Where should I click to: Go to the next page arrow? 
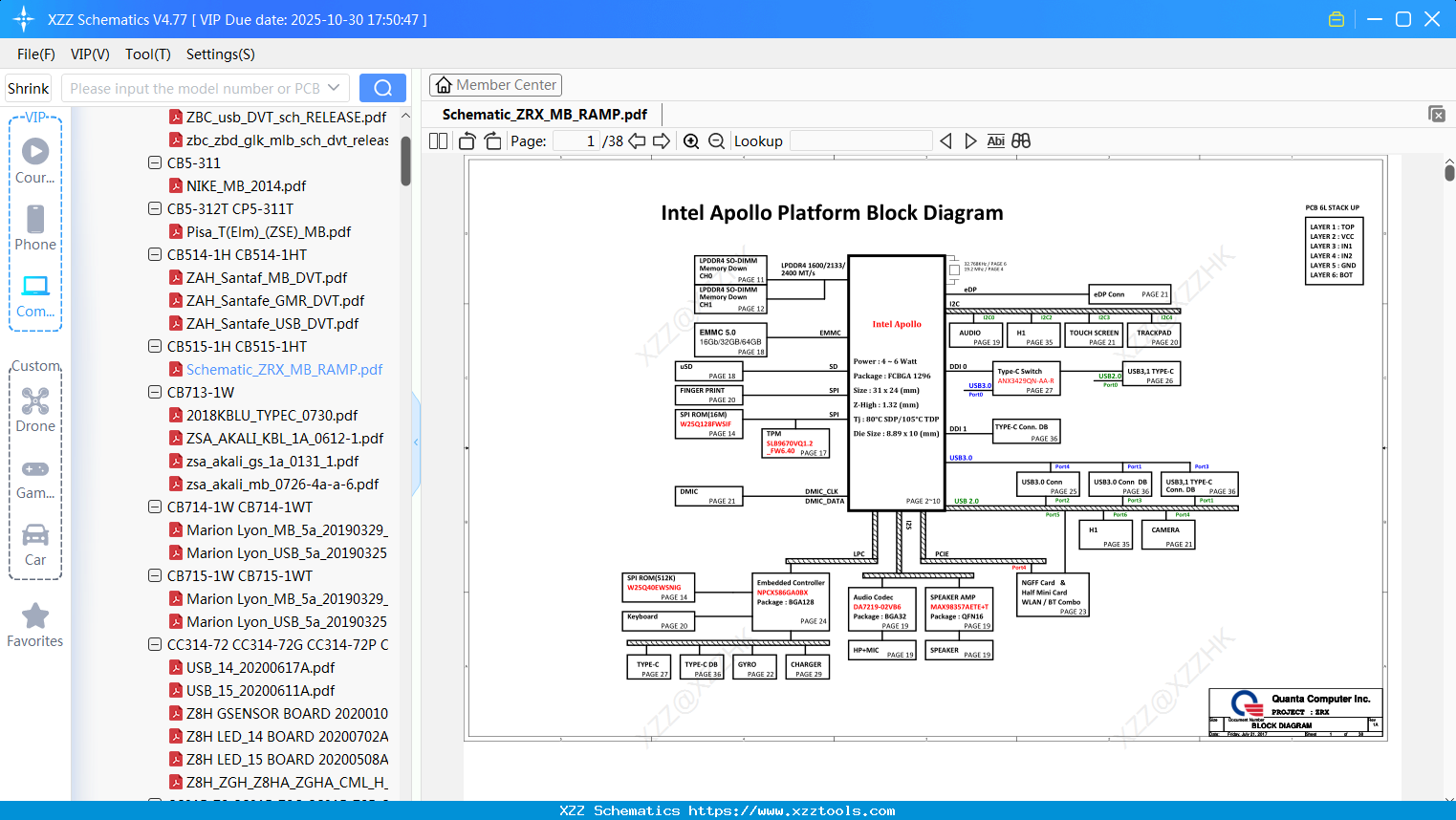(x=662, y=141)
